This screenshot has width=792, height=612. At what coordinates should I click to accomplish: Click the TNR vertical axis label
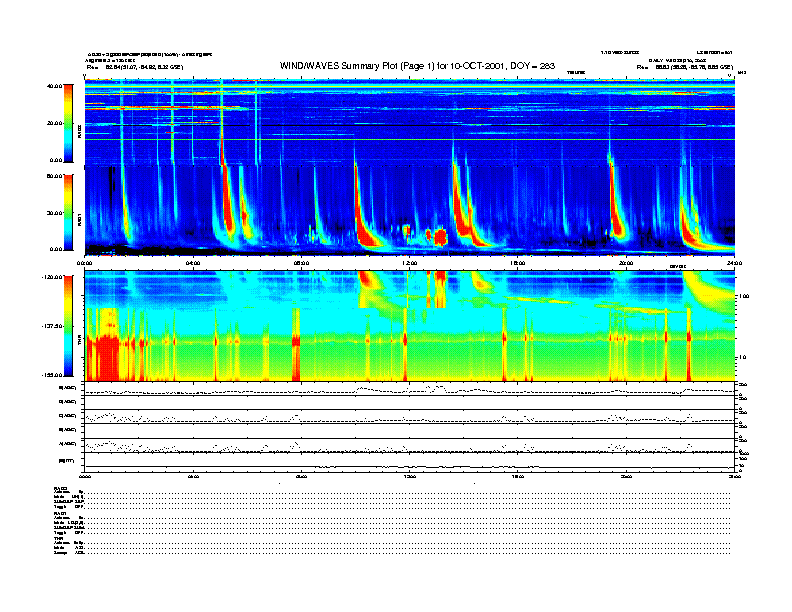click(79, 342)
